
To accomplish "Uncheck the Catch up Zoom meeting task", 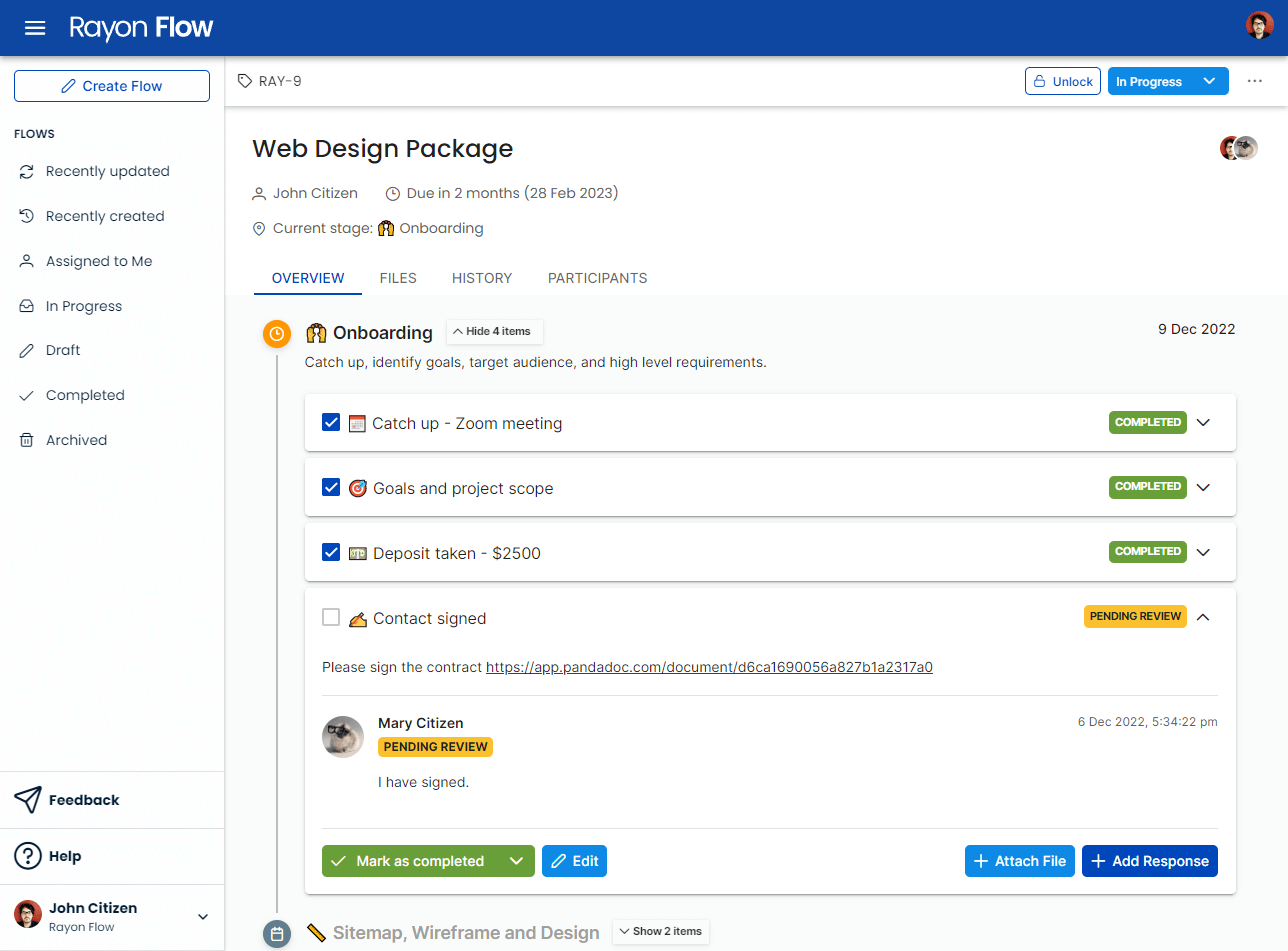I will (331, 422).
